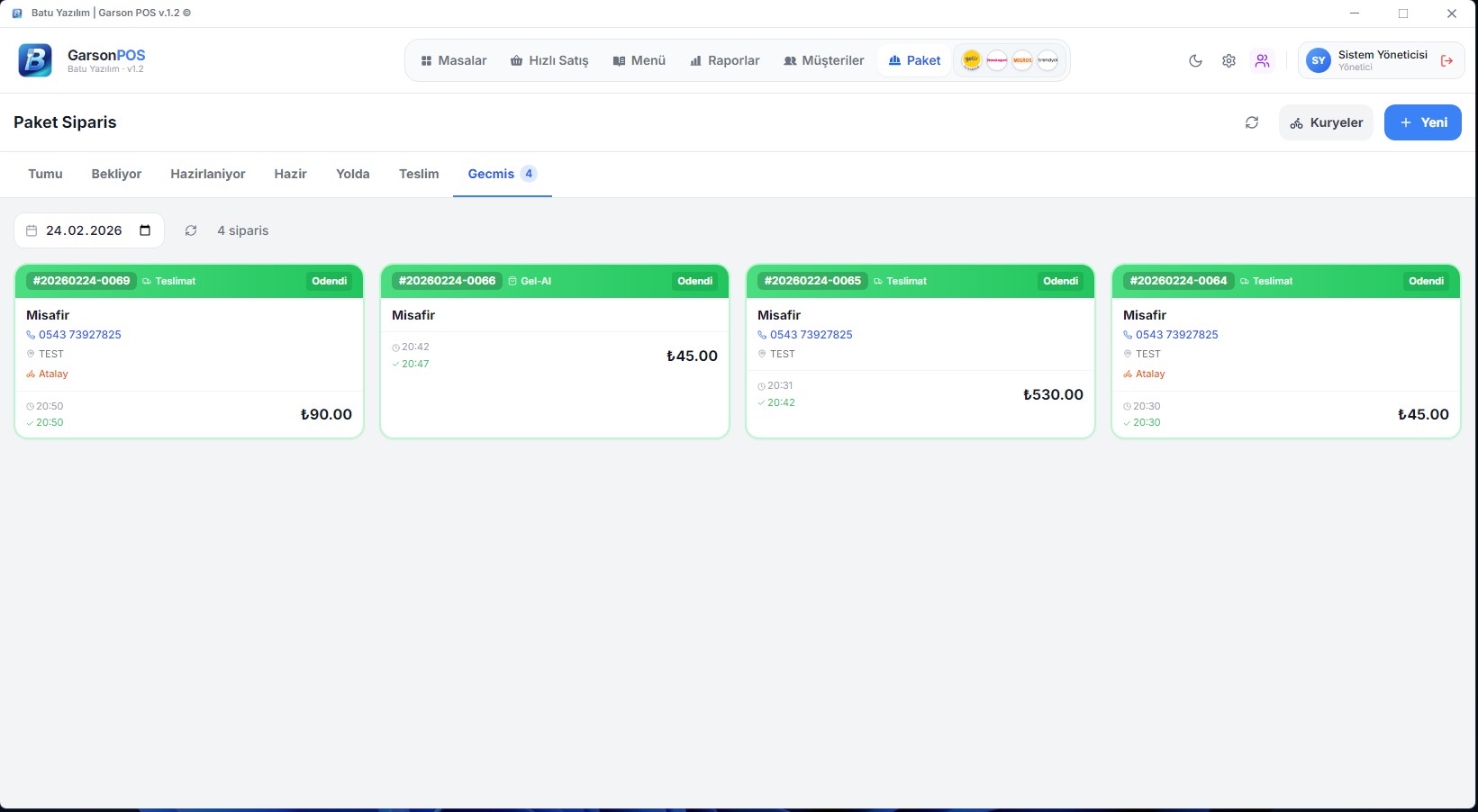Viewport: 1478px width, 812px height.
Task: Toggle dark mode with moon icon
Action: (x=1195, y=61)
